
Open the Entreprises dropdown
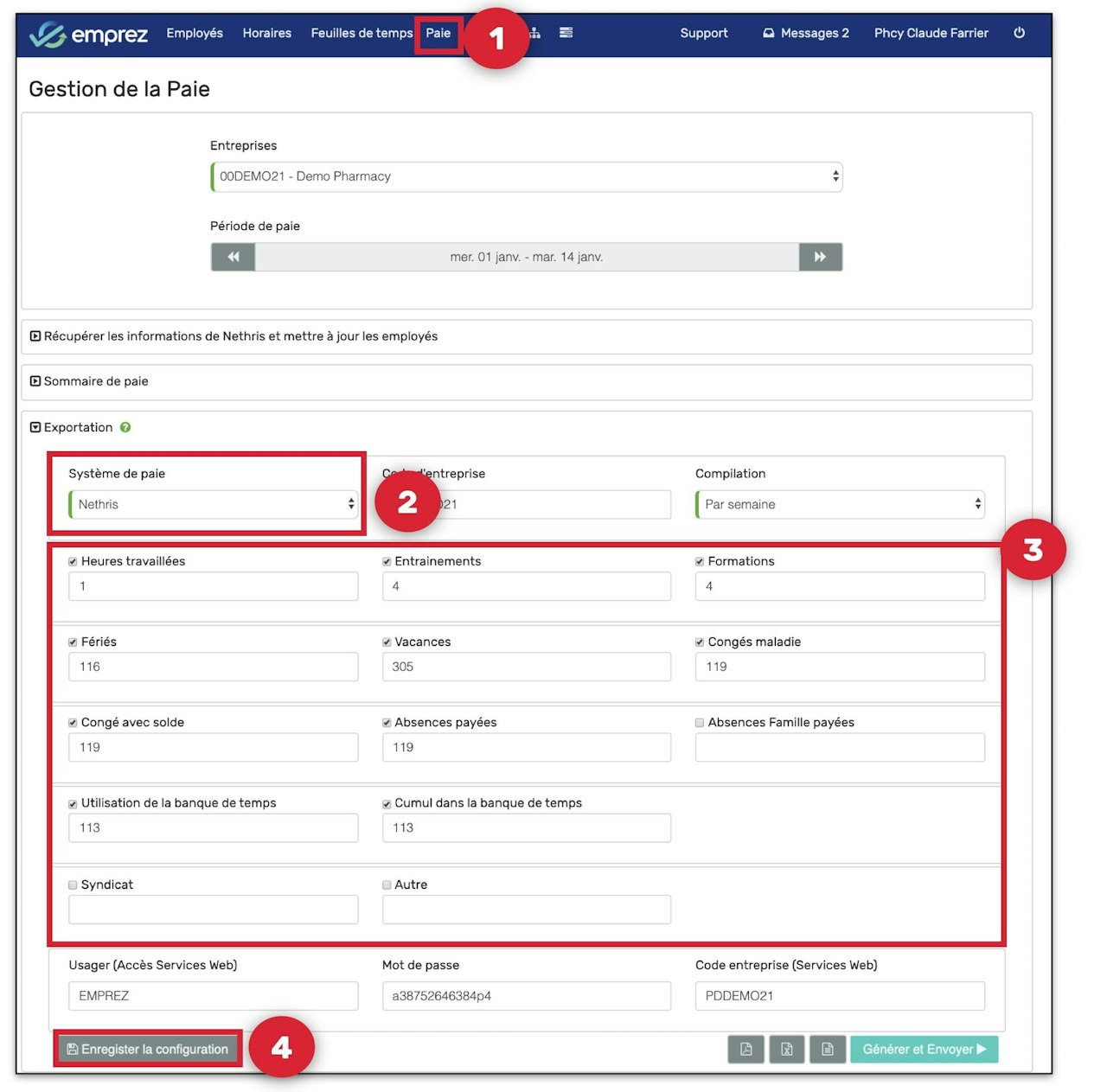[x=527, y=176]
